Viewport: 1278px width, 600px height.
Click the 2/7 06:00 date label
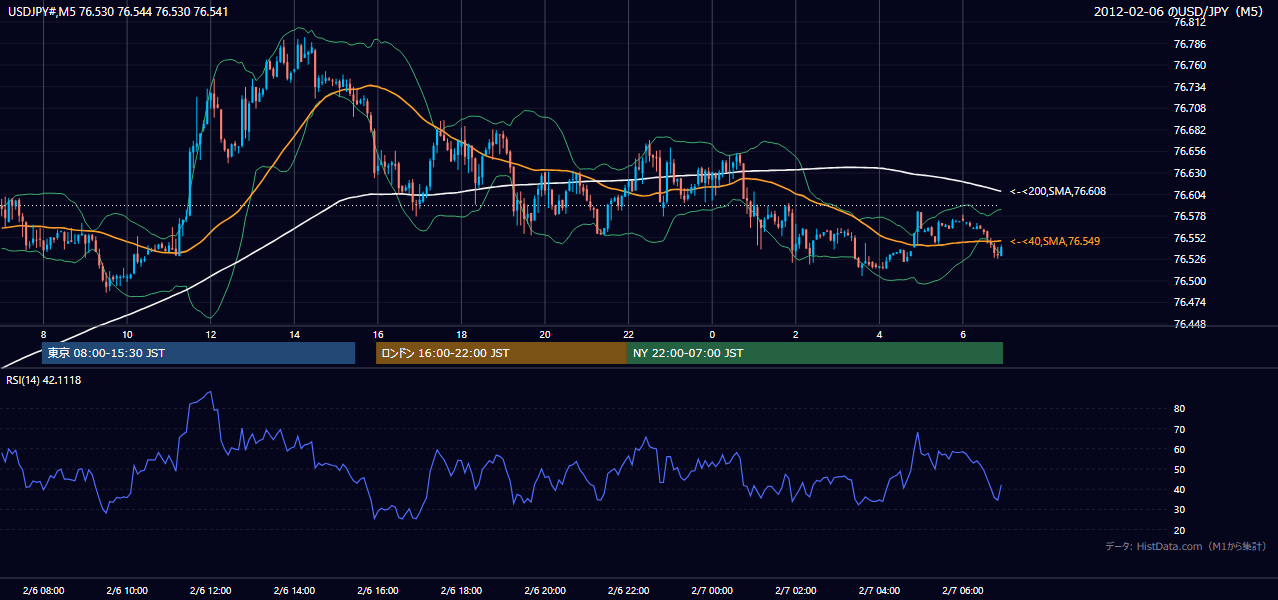tap(962, 590)
